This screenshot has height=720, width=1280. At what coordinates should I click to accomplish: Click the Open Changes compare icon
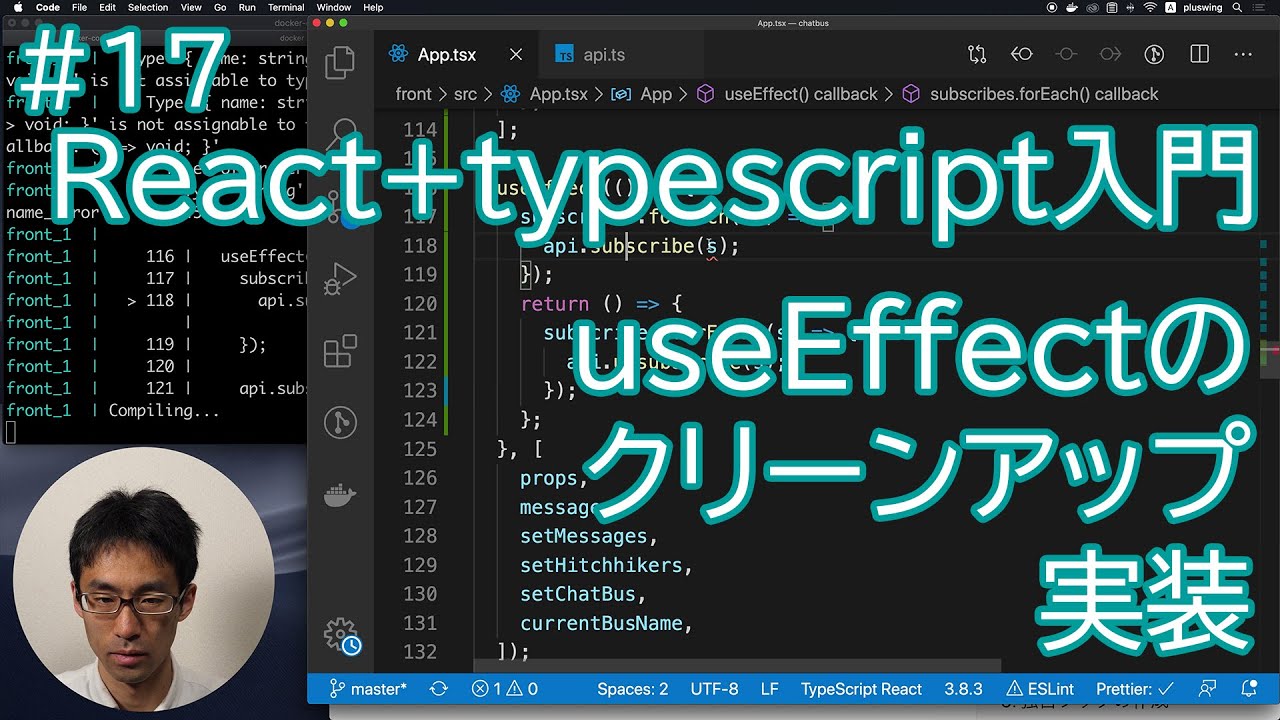(977, 54)
